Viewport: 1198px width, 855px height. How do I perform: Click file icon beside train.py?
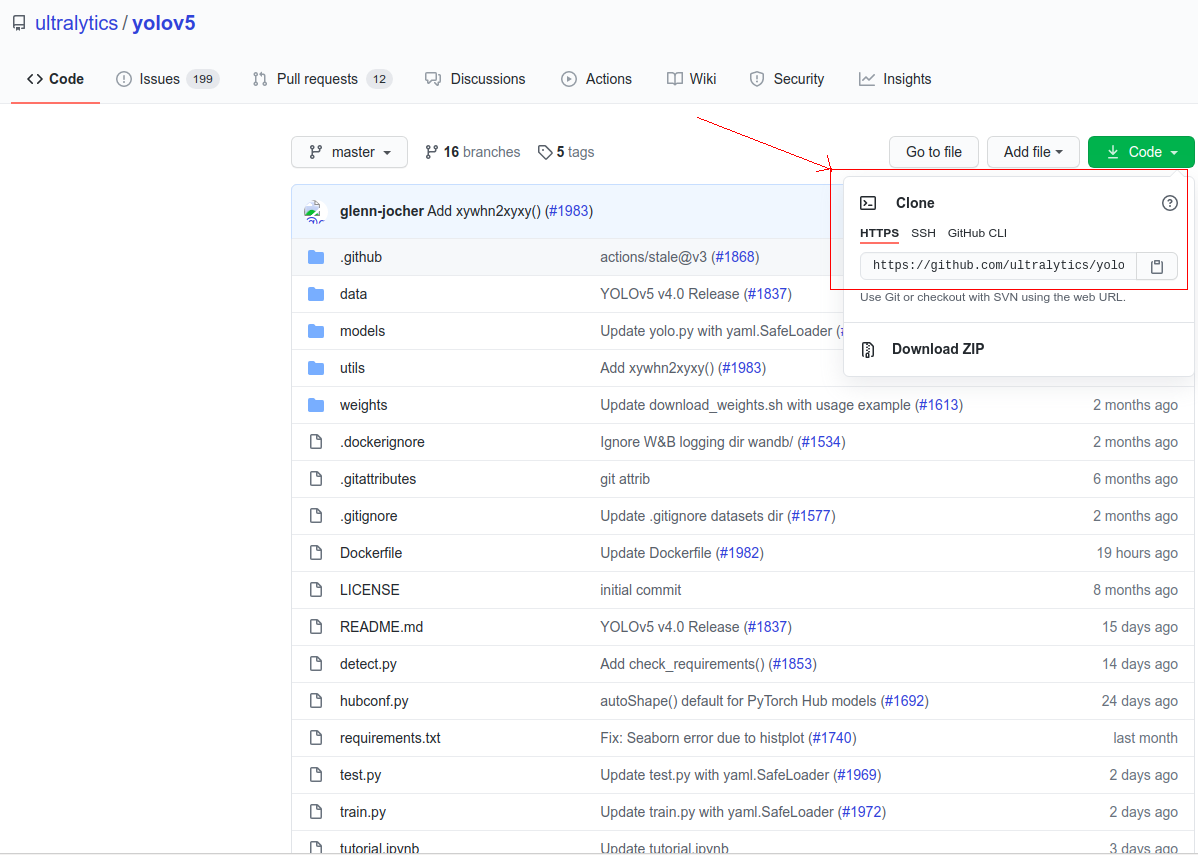(x=316, y=812)
